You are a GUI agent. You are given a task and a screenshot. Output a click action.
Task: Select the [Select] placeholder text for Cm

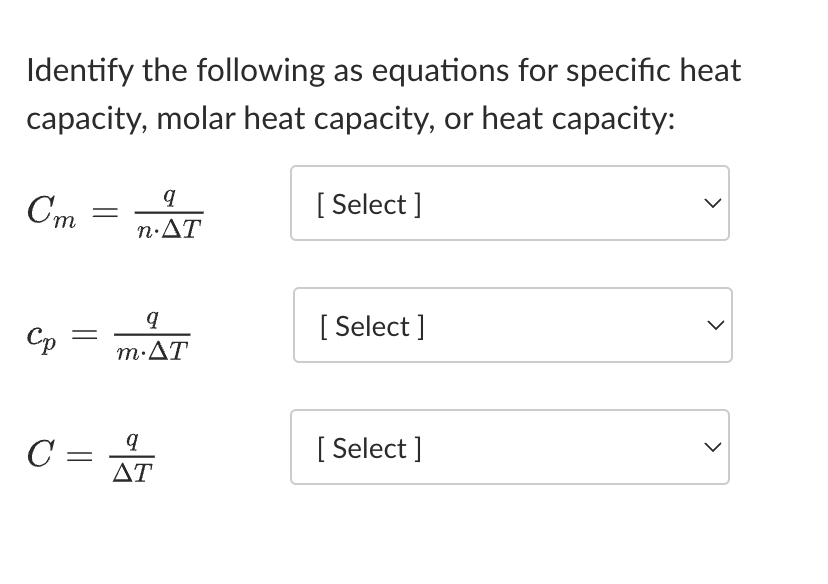(x=369, y=203)
